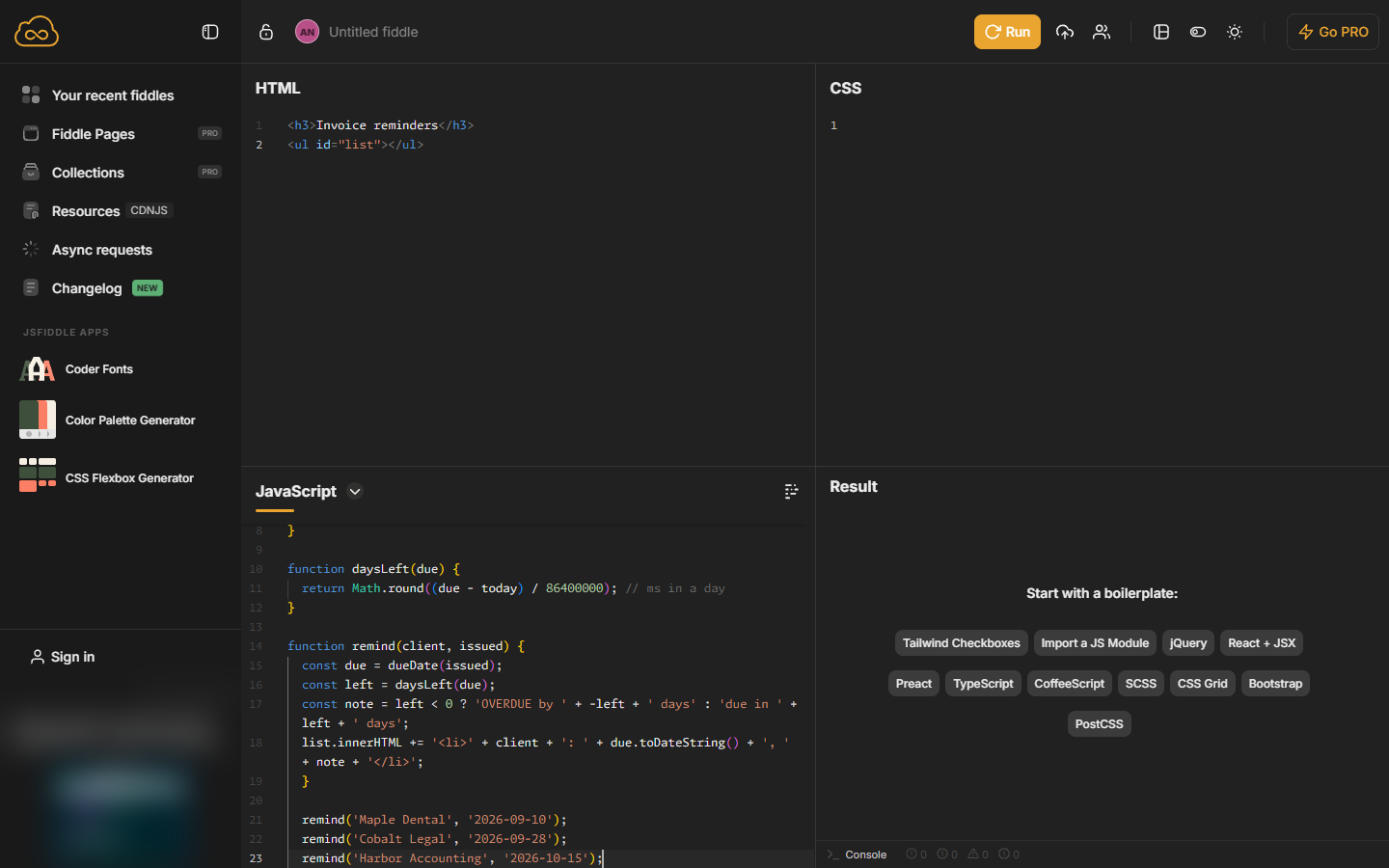Click the JSFiddle cloud logo
The width and height of the screenshot is (1389, 868).
pos(37,32)
